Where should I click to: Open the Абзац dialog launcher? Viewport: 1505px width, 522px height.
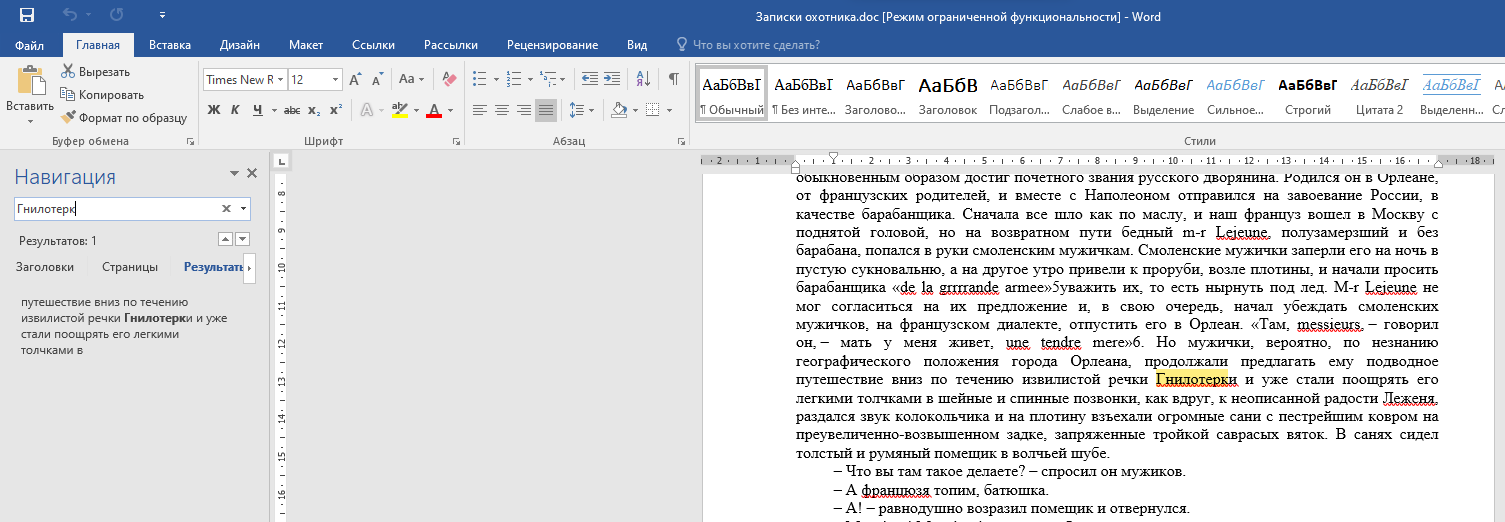click(681, 142)
